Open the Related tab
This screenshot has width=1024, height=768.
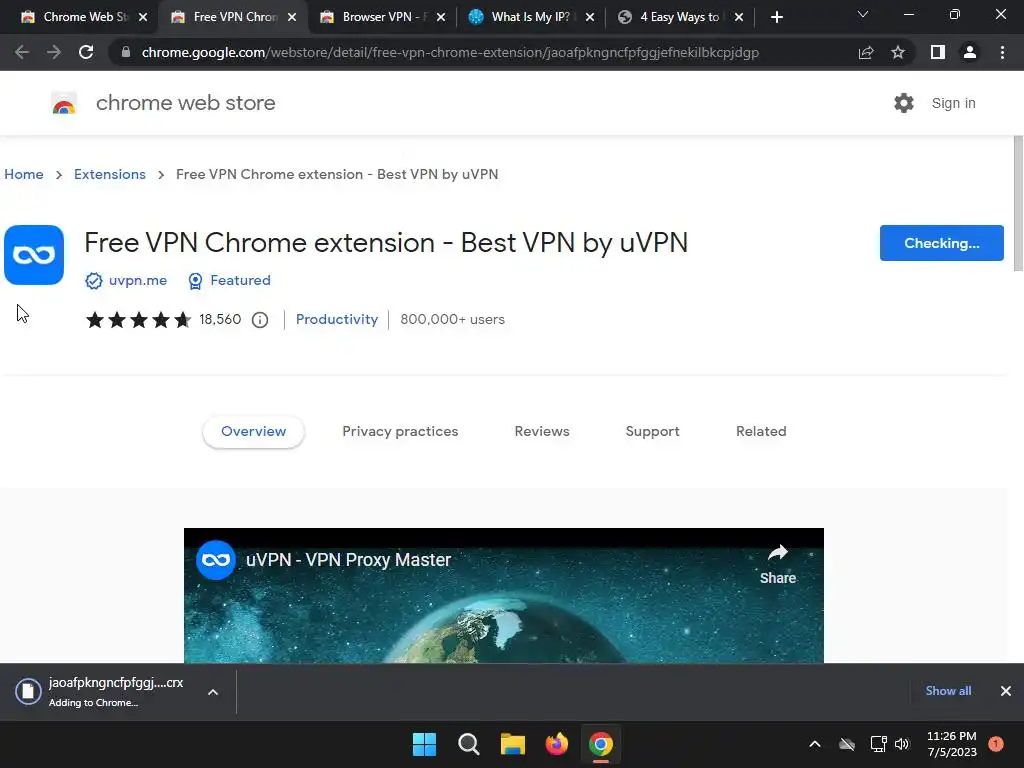pyautogui.click(x=761, y=432)
